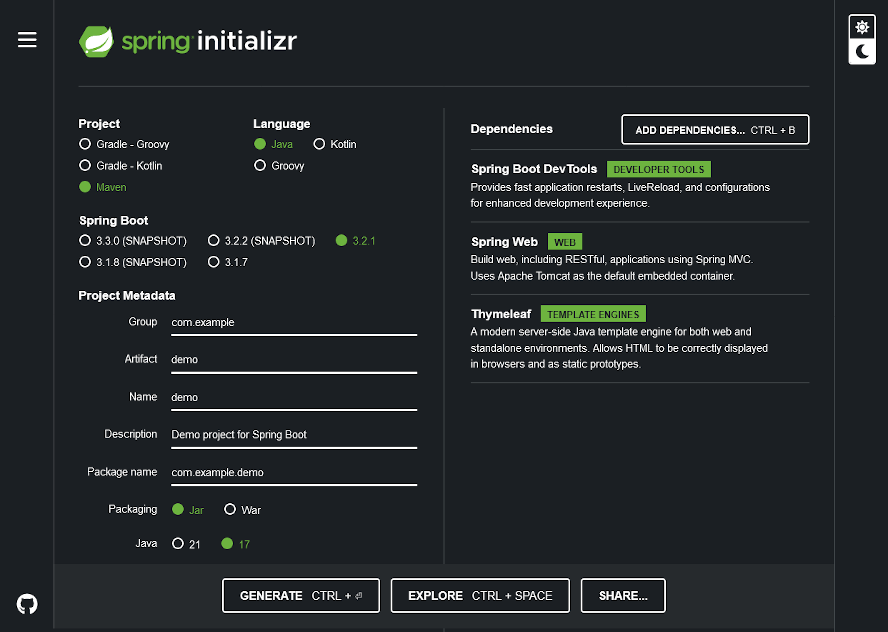Select Spring Boot 3.3.0 (SNAPSHOT)

pyautogui.click(x=133, y=241)
